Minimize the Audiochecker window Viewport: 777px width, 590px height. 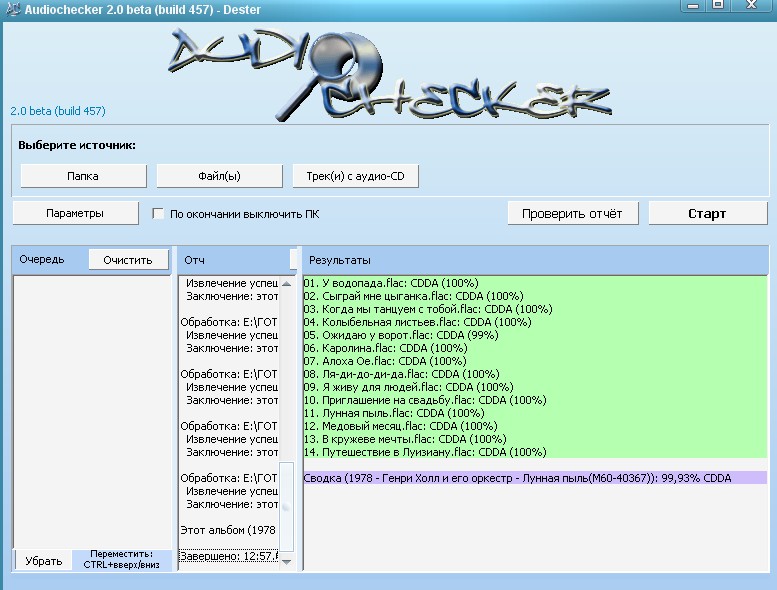tap(692, 6)
